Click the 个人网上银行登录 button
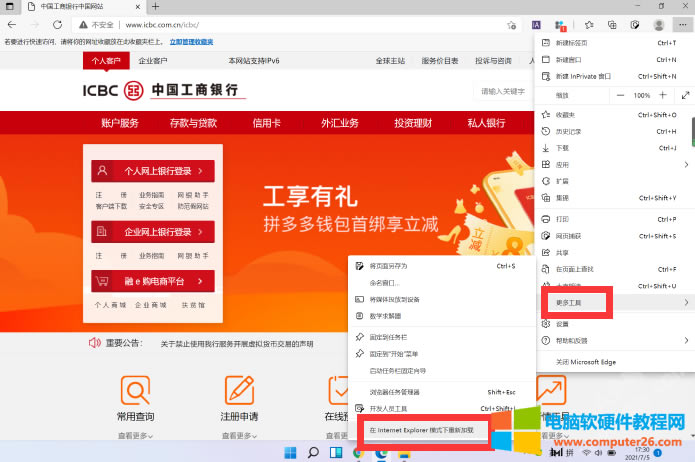695x462 pixels. (153, 171)
